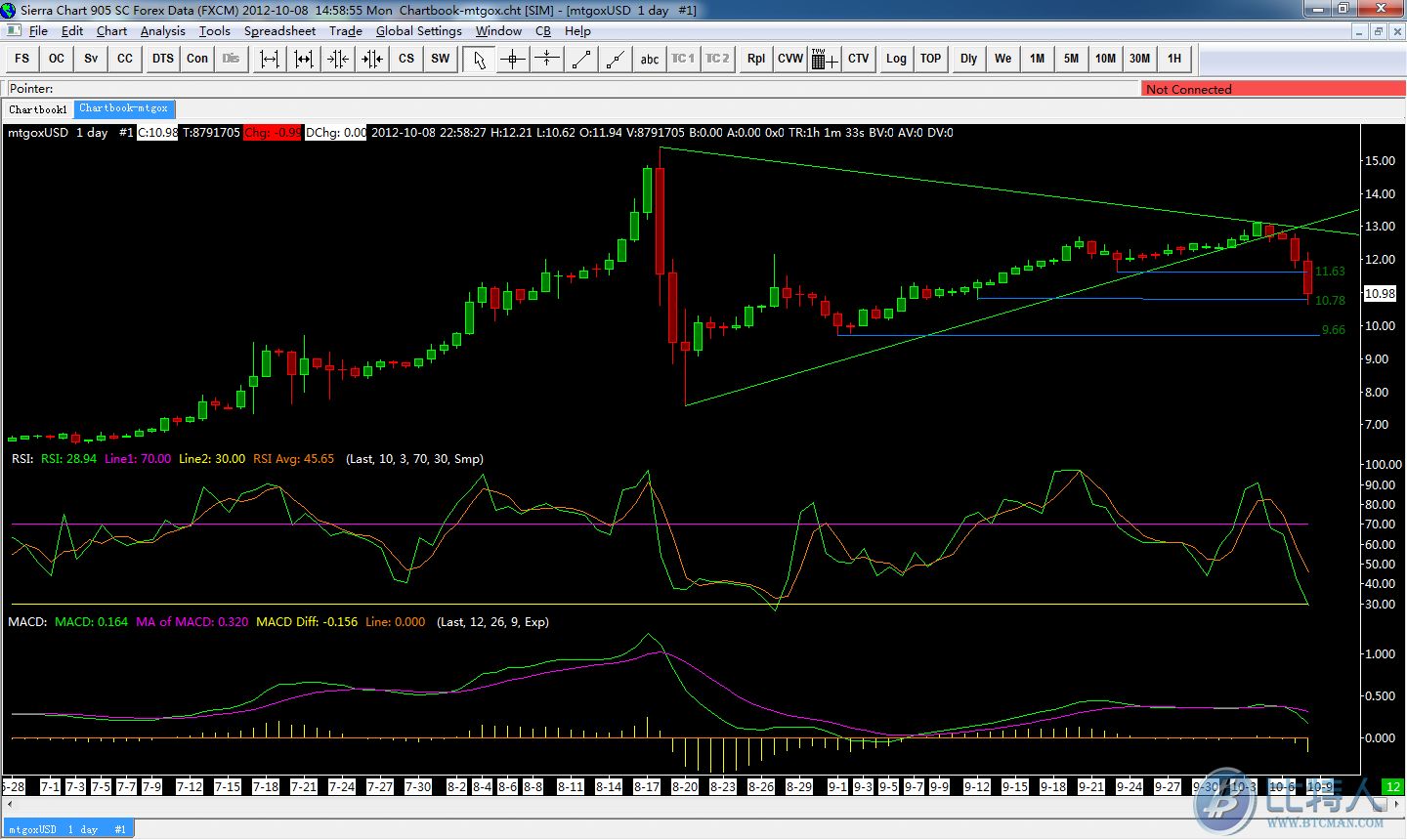Screen dimensions: 1407x840
Task: Open the Spreadsheet menu
Action: pos(279,30)
